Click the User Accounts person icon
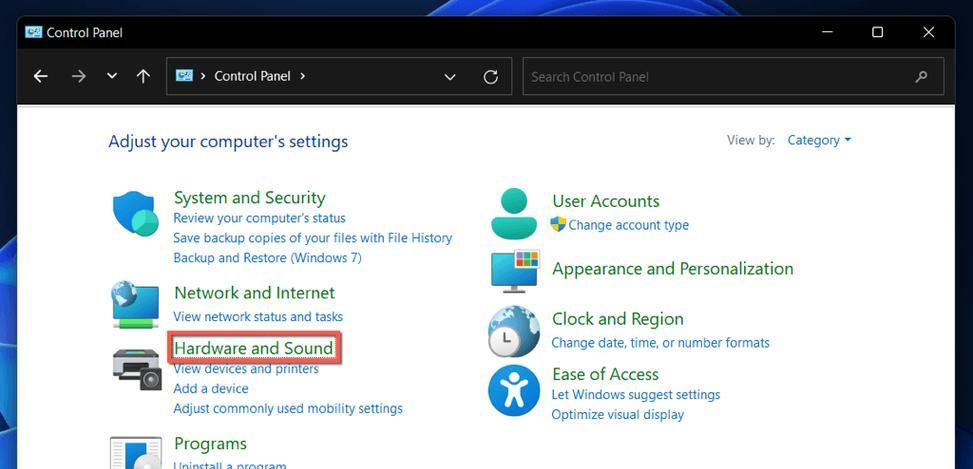The image size is (973, 469). coord(514,214)
